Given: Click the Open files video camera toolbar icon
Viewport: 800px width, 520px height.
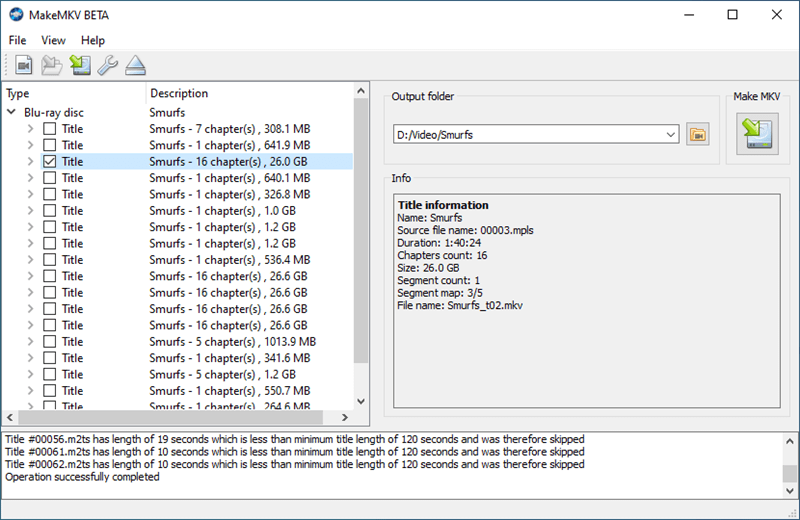Looking at the screenshot, I should 23,65.
